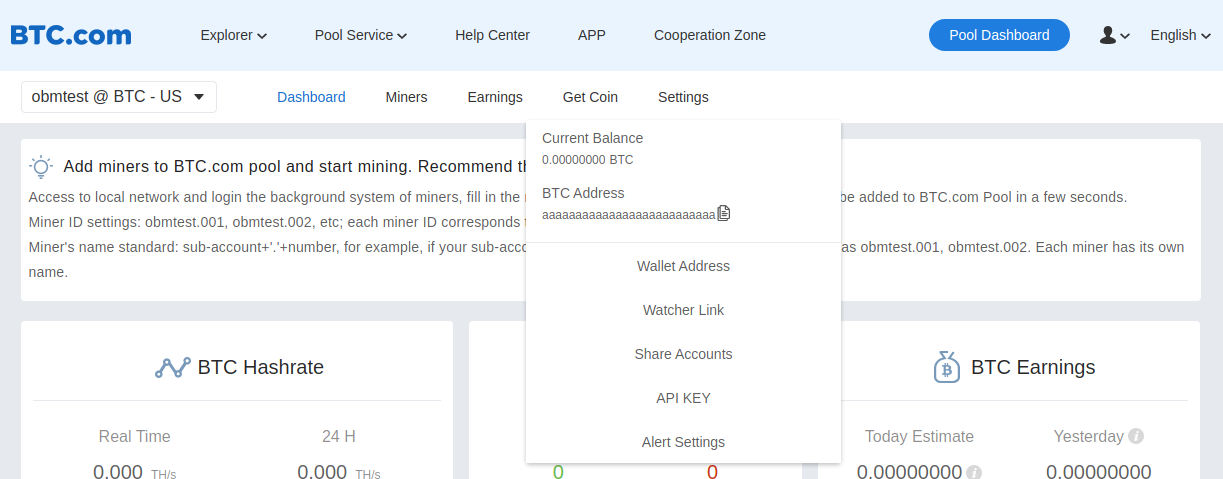
Task: Open the Get Coin tab
Action: (590, 97)
